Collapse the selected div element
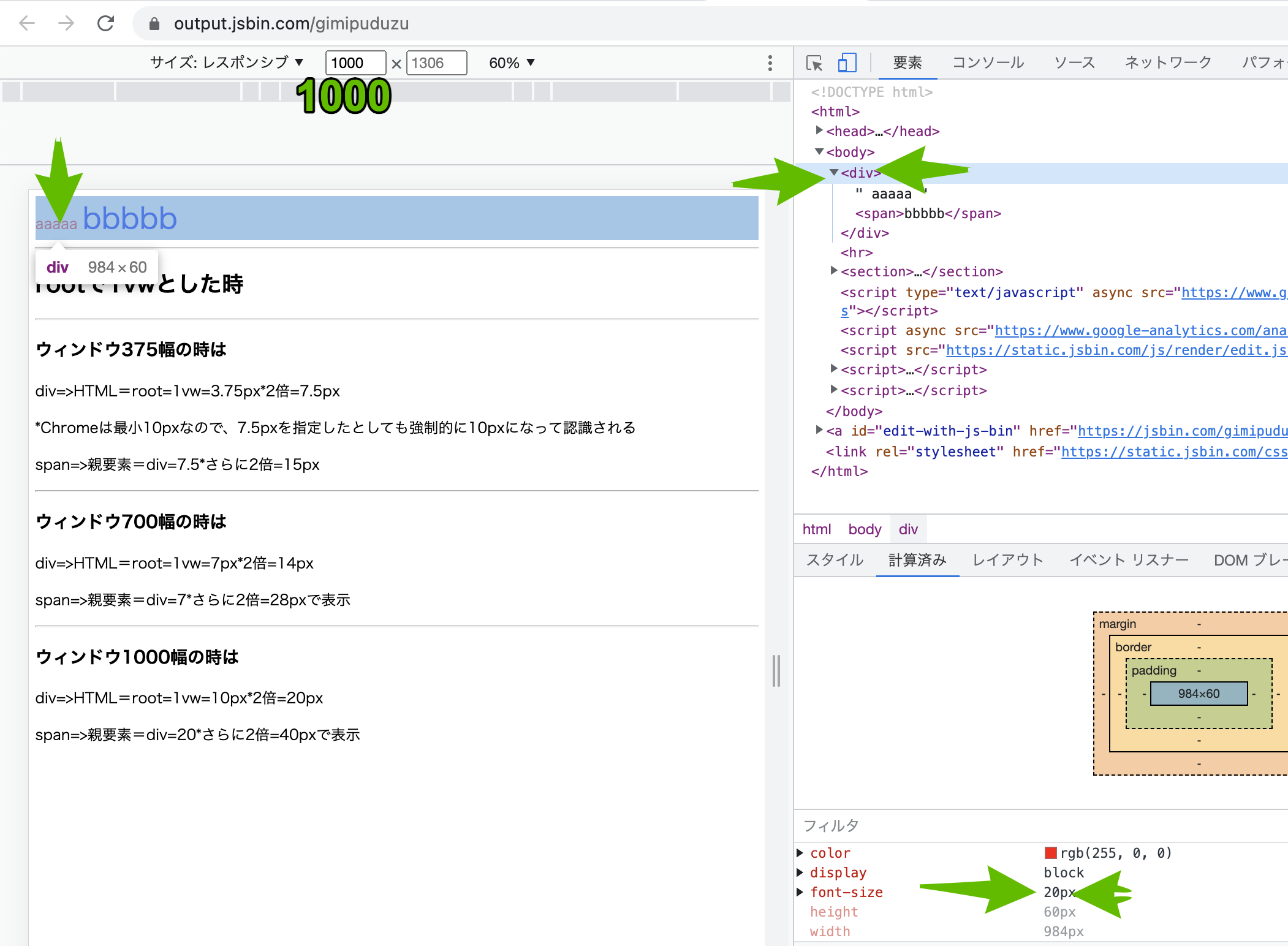 (x=834, y=173)
